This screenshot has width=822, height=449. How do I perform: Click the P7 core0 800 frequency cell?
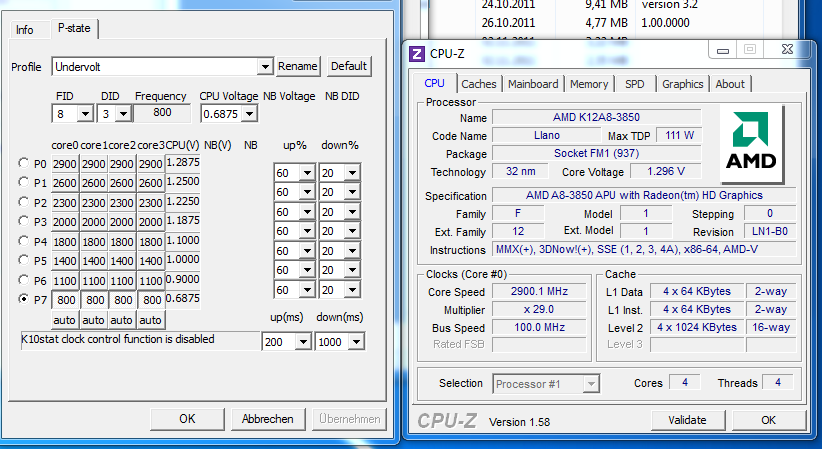click(66, 300)
